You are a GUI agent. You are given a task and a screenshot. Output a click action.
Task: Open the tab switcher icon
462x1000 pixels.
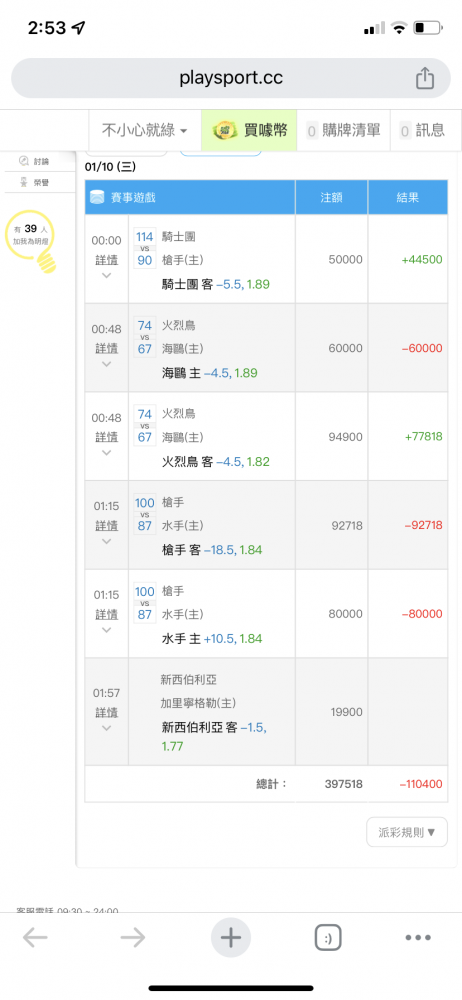click(328, 938)
